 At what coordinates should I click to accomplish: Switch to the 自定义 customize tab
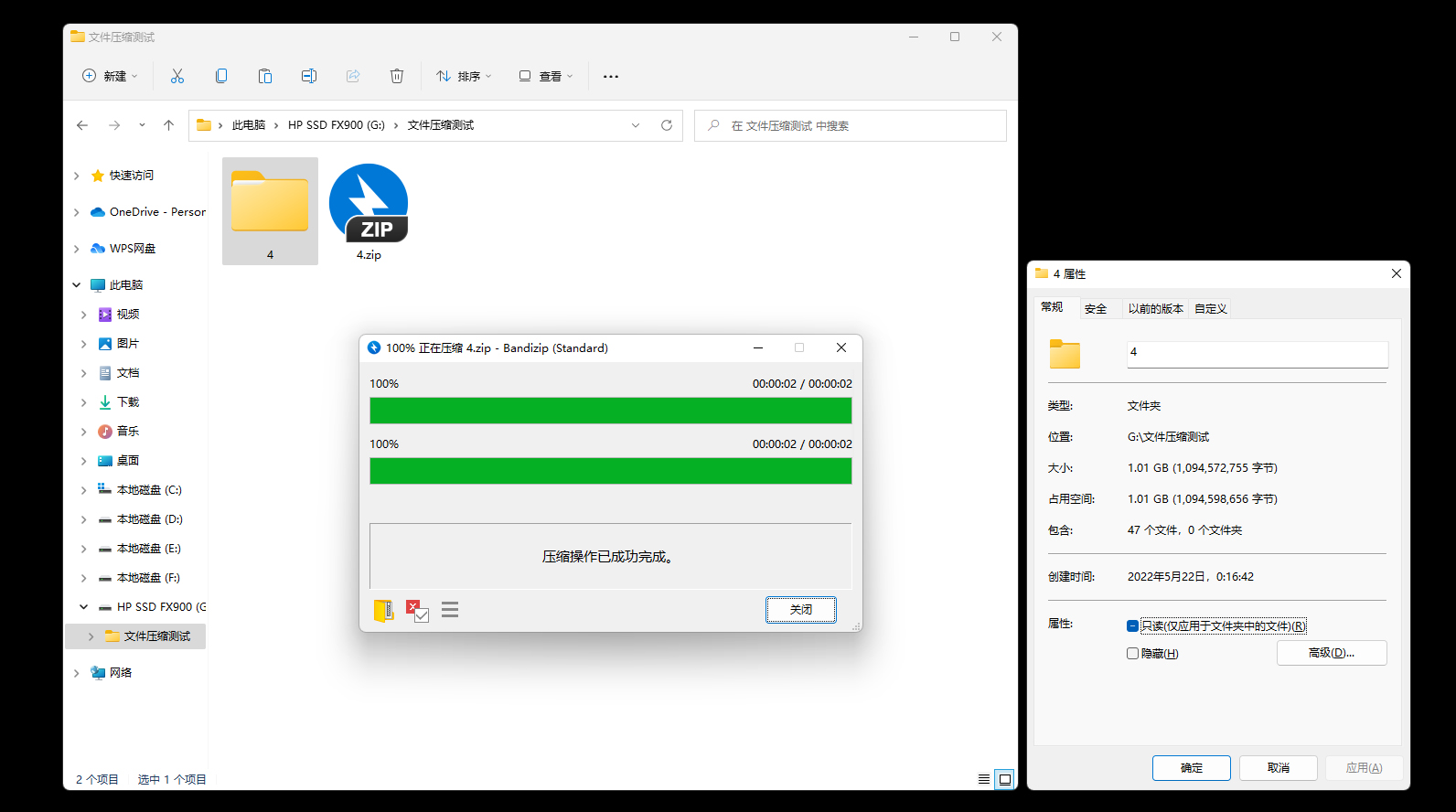point(1211,309)
